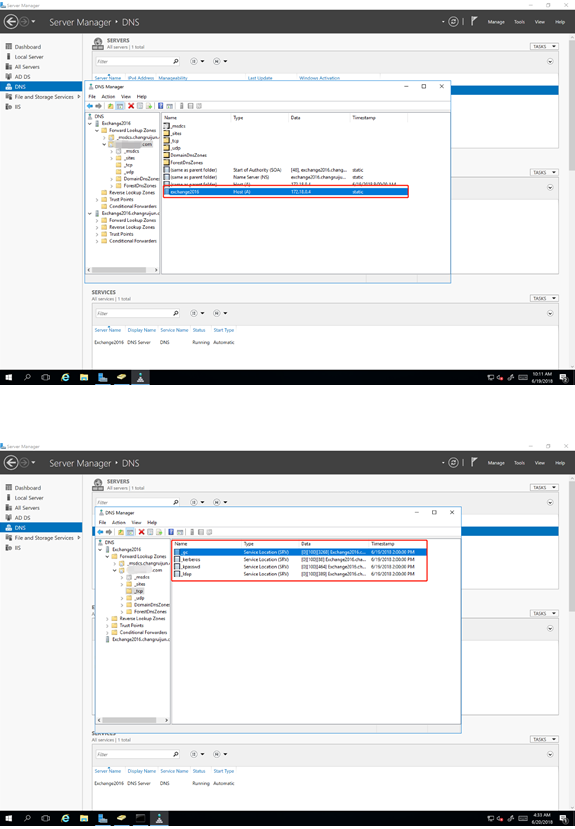575x829 pixels.
Task: Click the notifications flag in upper Server Manager
Action: point(474,21)
